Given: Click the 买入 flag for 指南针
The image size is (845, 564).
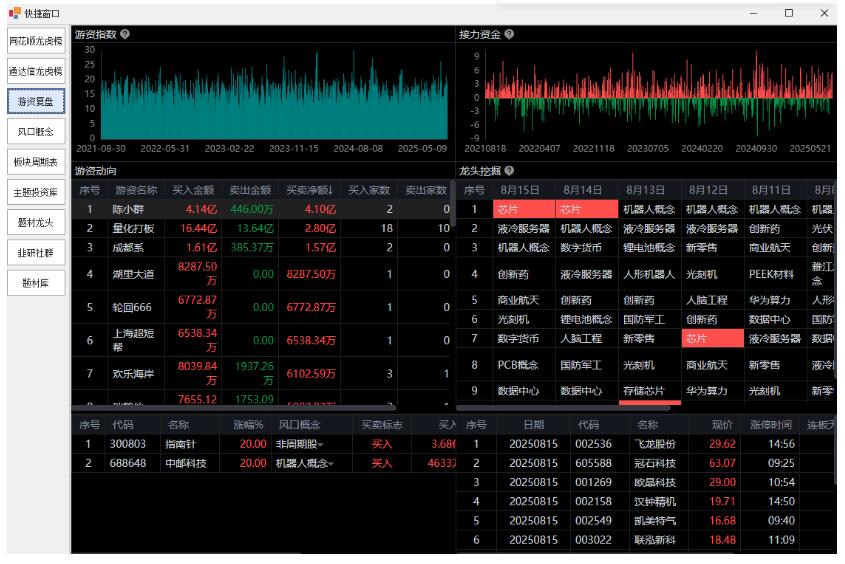Looking at the screenshot, I should [382, 444].
